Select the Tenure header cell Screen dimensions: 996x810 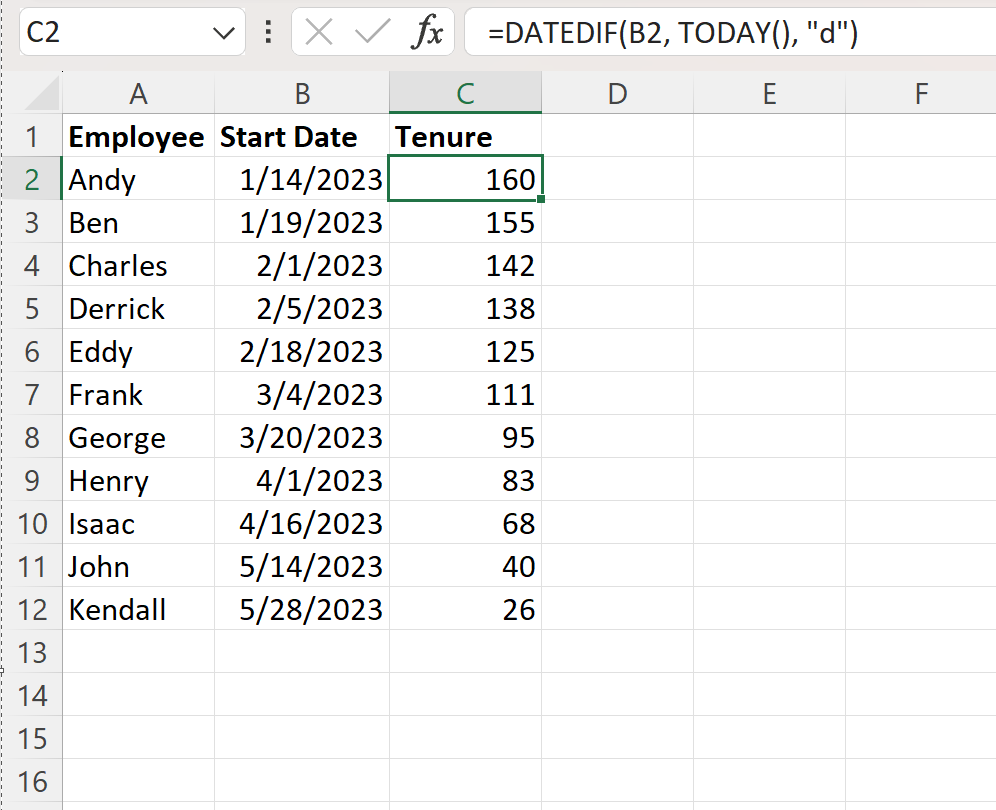[465, 136]
